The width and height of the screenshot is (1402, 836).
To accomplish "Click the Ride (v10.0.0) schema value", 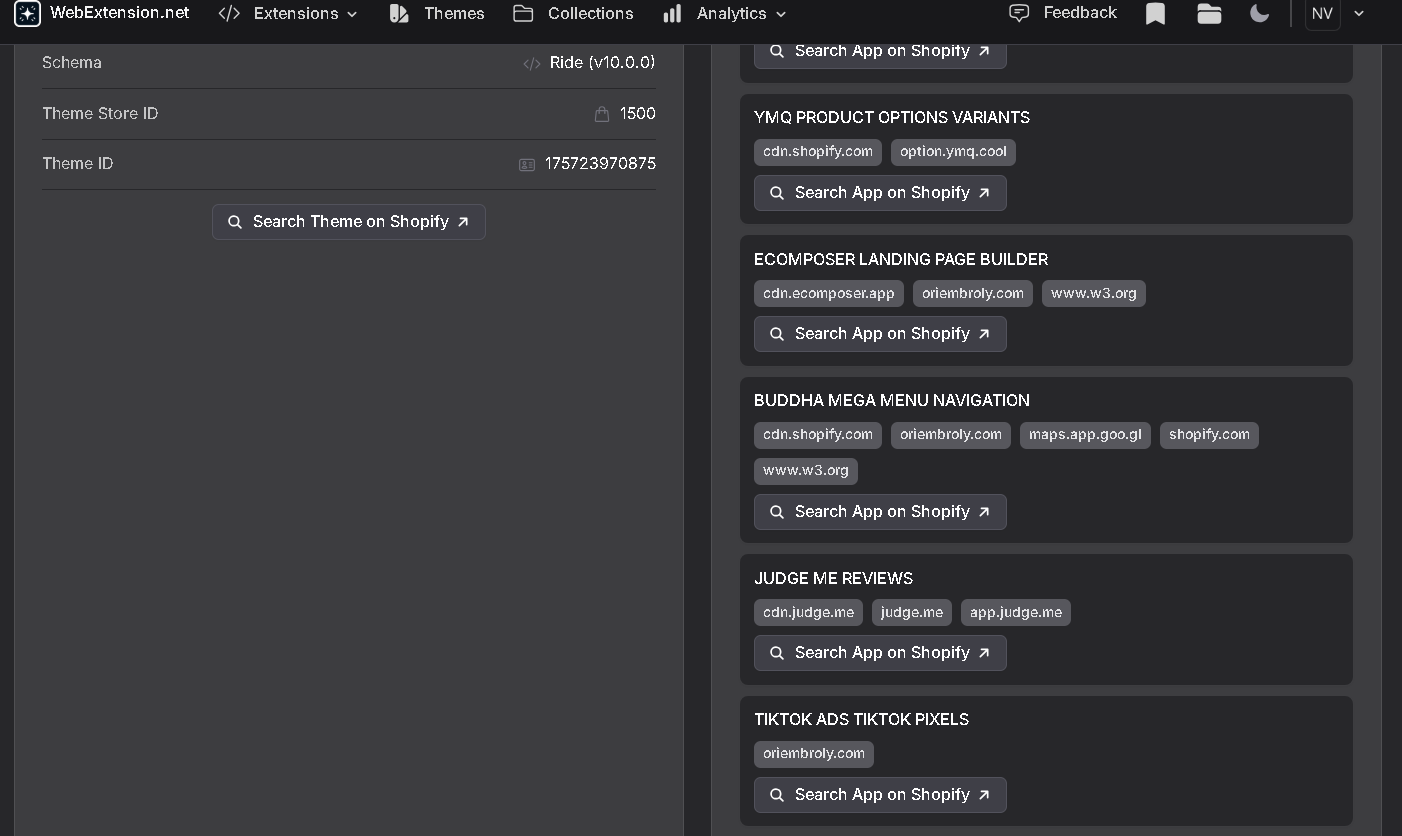I will [x=602, y=63].
